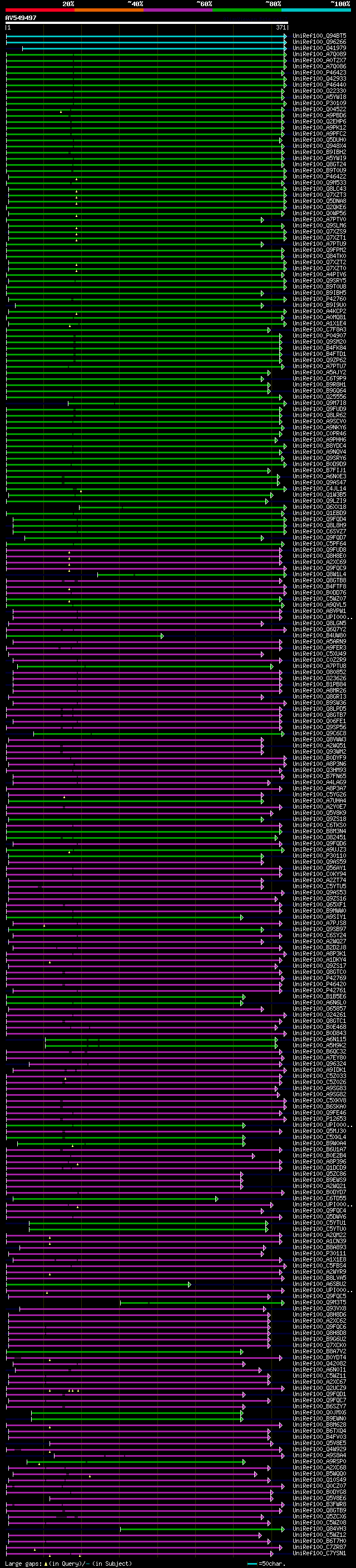Click label UniRef100_Q9SLM6
Screen dimensions: 356x1568
pos(319,226)
